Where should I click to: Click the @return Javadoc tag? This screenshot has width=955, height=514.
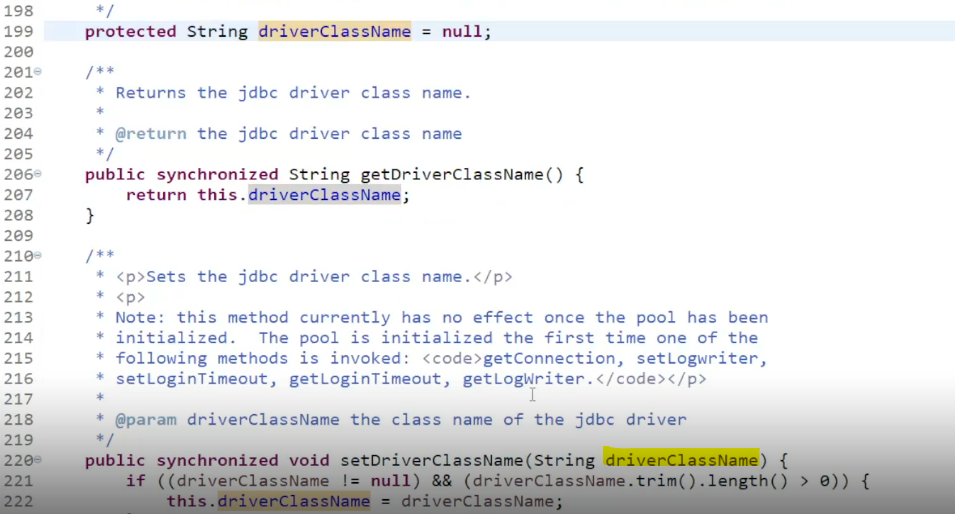[151, 134]
